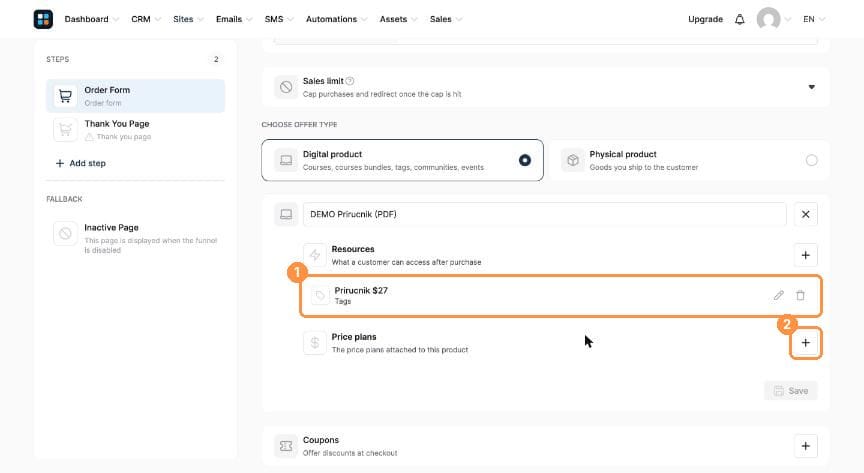Add a coupon with the plus button

tap(806, 446)
